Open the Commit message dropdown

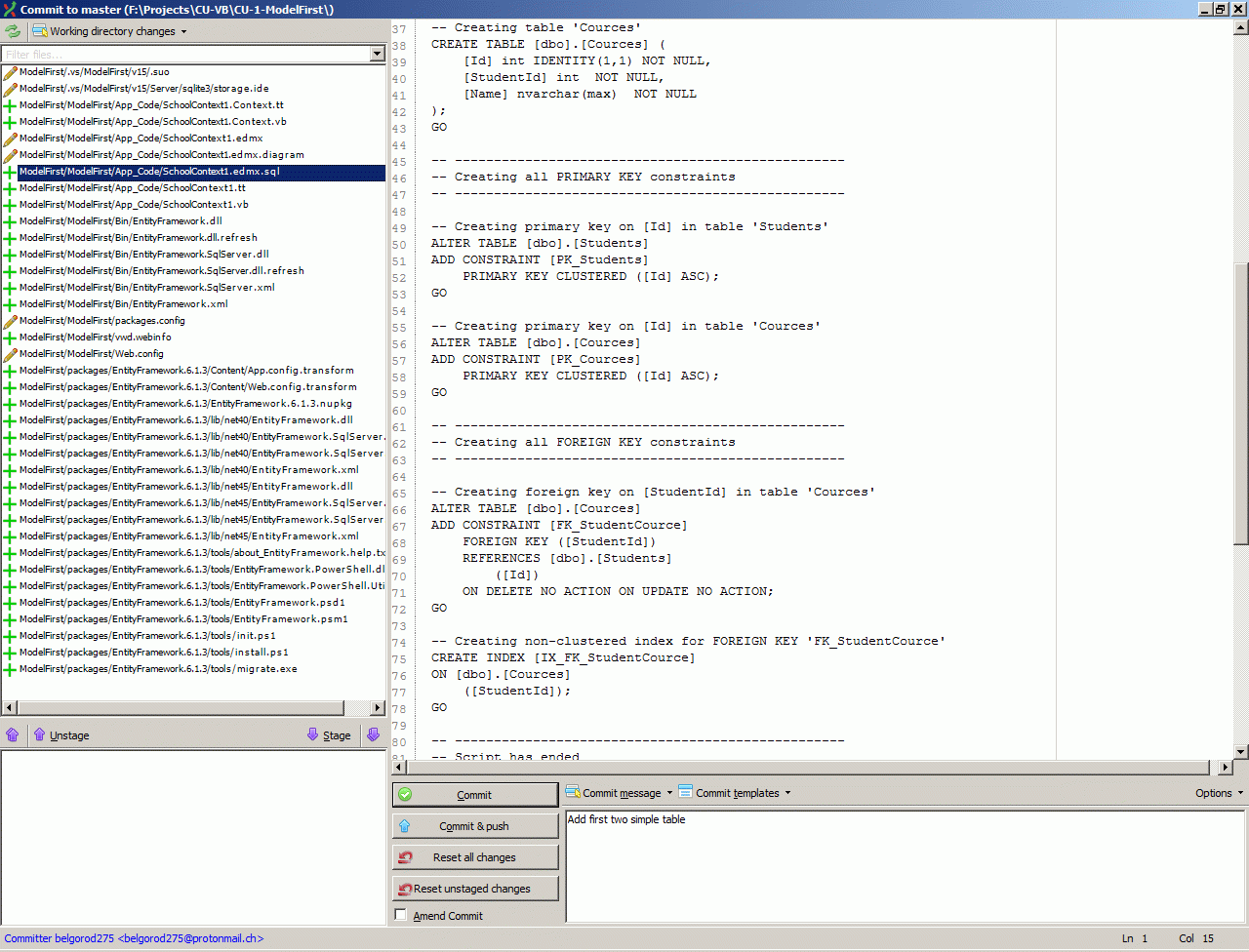pos(669,793)
